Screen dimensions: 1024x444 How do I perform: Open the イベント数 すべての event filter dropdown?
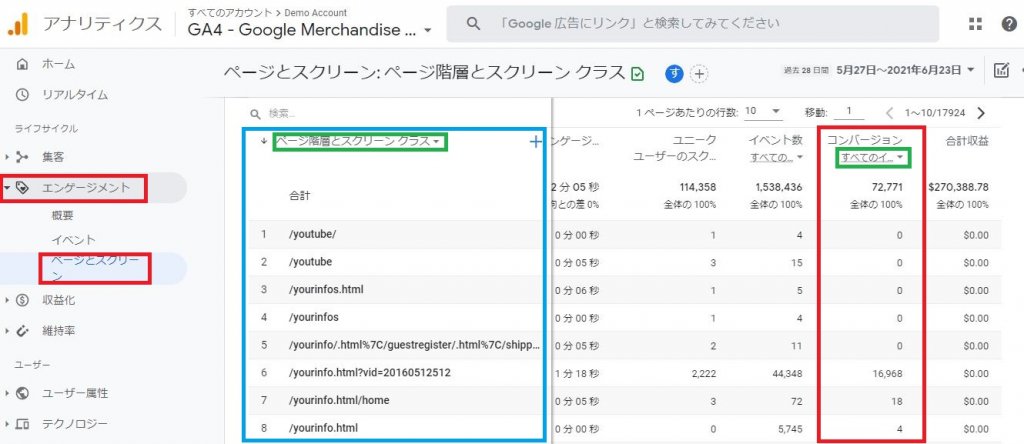776,157
